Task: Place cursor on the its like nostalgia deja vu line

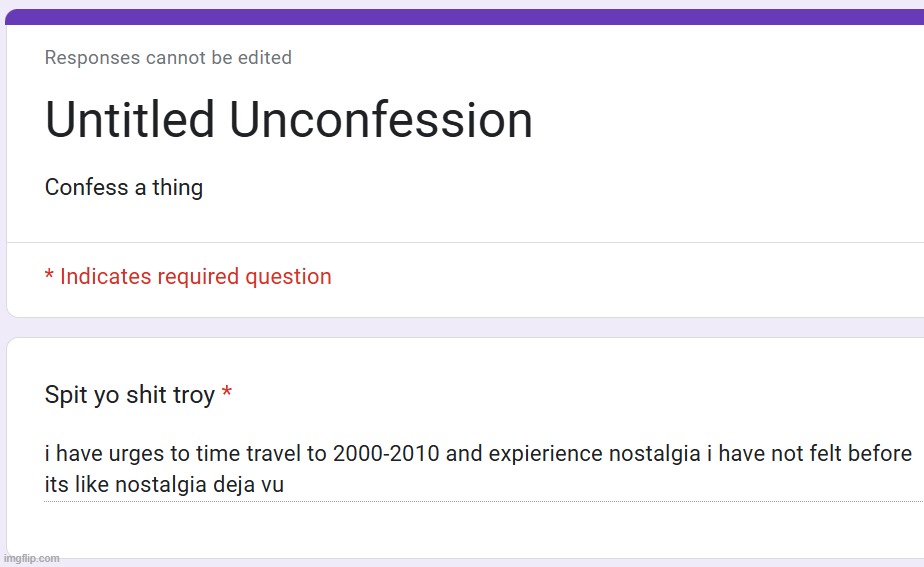Action: tap(164, 484)
